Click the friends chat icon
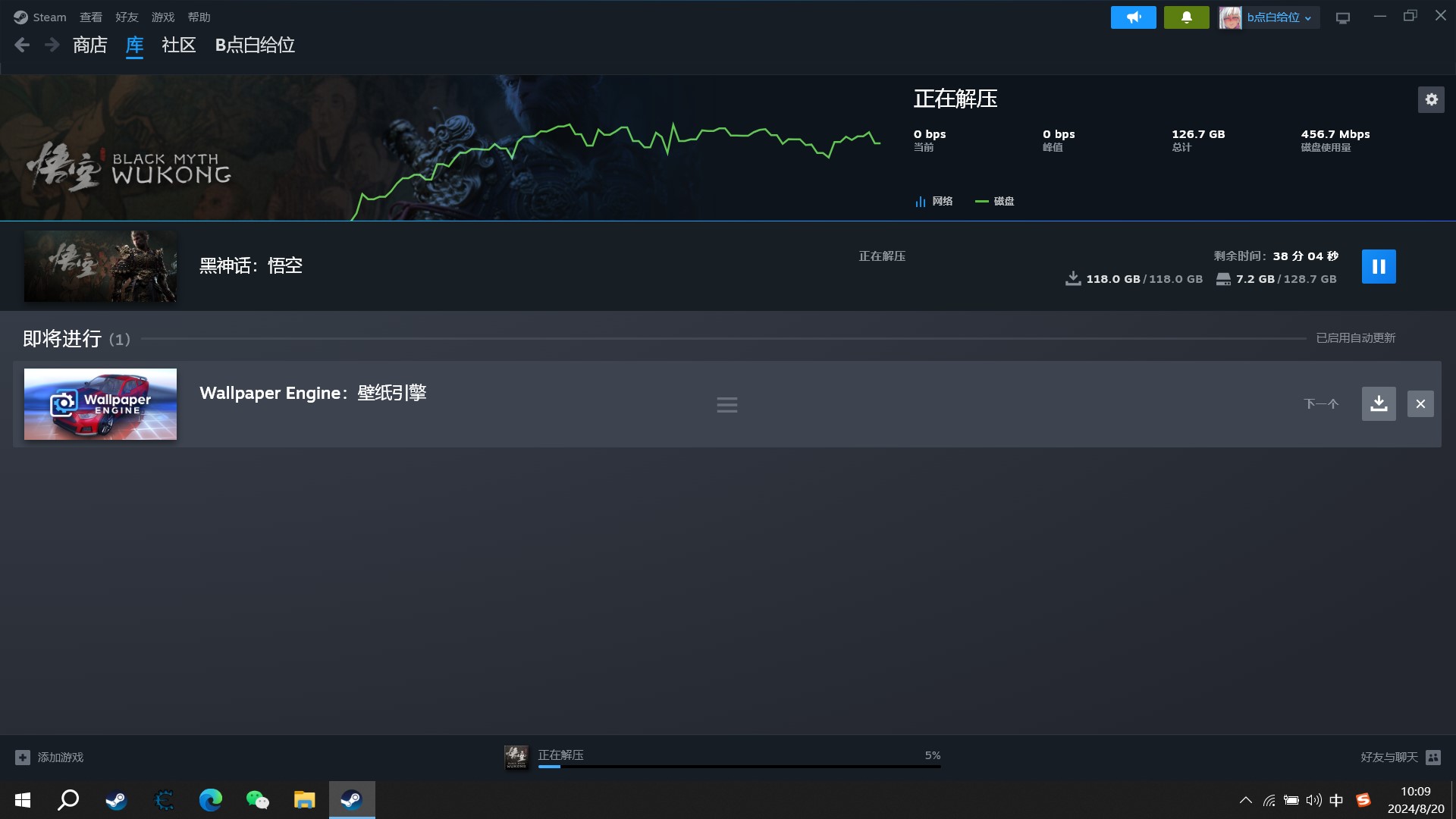This screenshot has height=819, width=1456. point(1433,758)
